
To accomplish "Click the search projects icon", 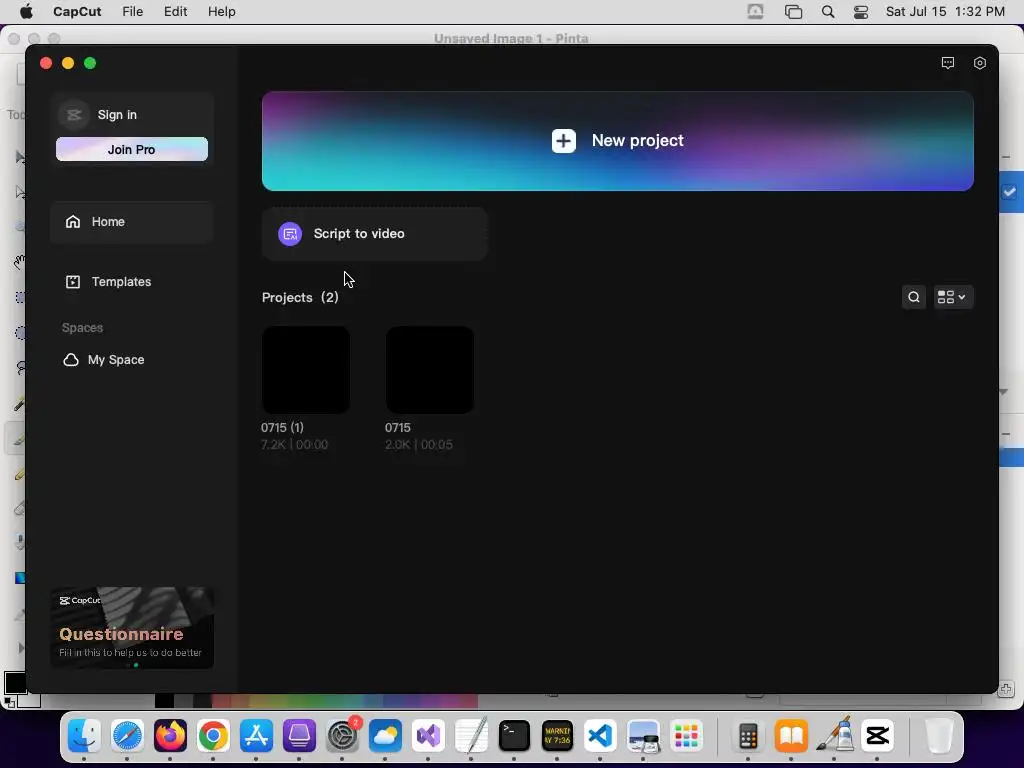I will pyautogui.click(x=914, y=297).
